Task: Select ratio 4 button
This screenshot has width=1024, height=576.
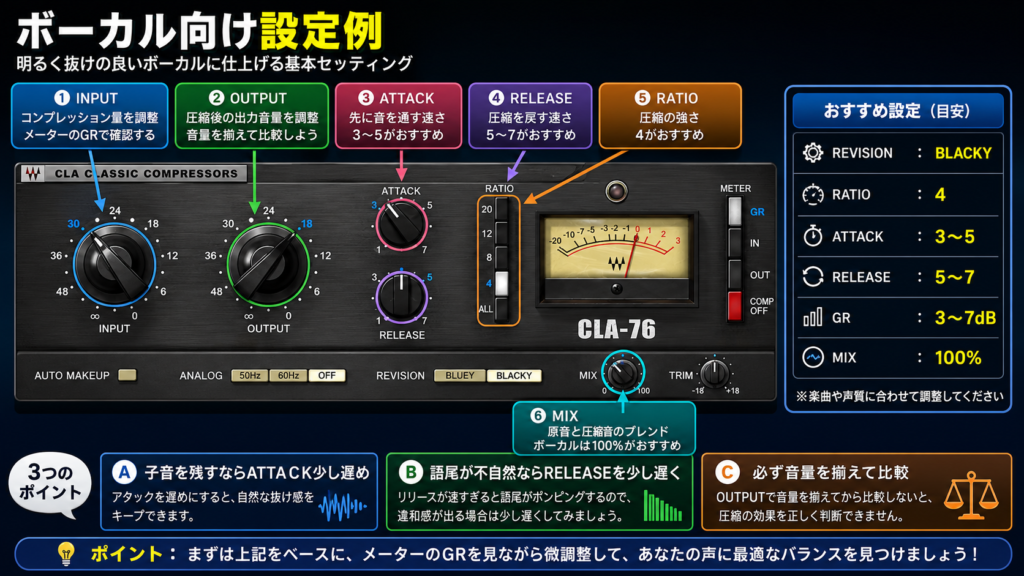Action: pyautogui.click(x=502, y=283)
